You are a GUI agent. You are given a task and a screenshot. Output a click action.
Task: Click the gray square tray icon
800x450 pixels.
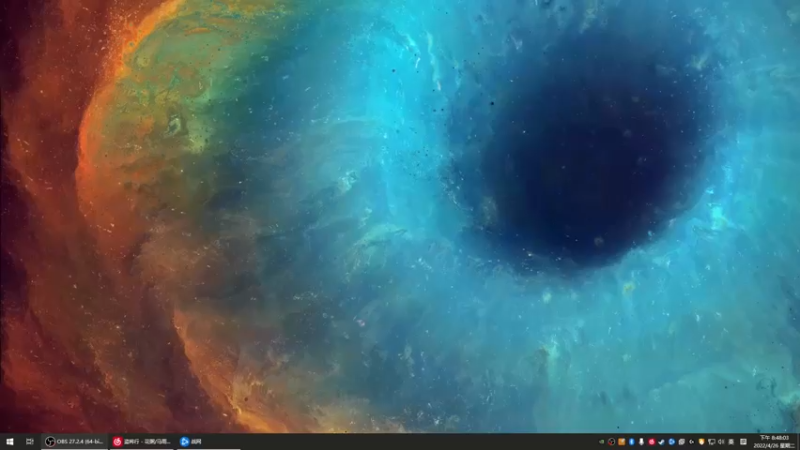pos(682,442)
